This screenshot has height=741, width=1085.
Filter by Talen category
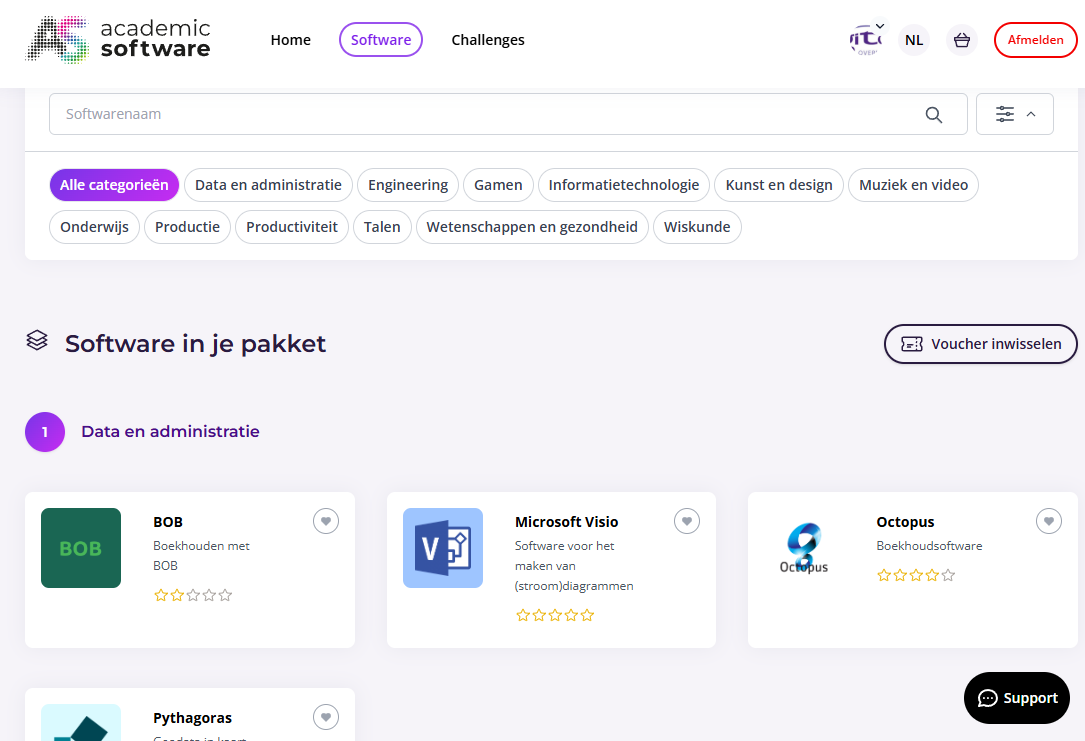pos(382,227)
